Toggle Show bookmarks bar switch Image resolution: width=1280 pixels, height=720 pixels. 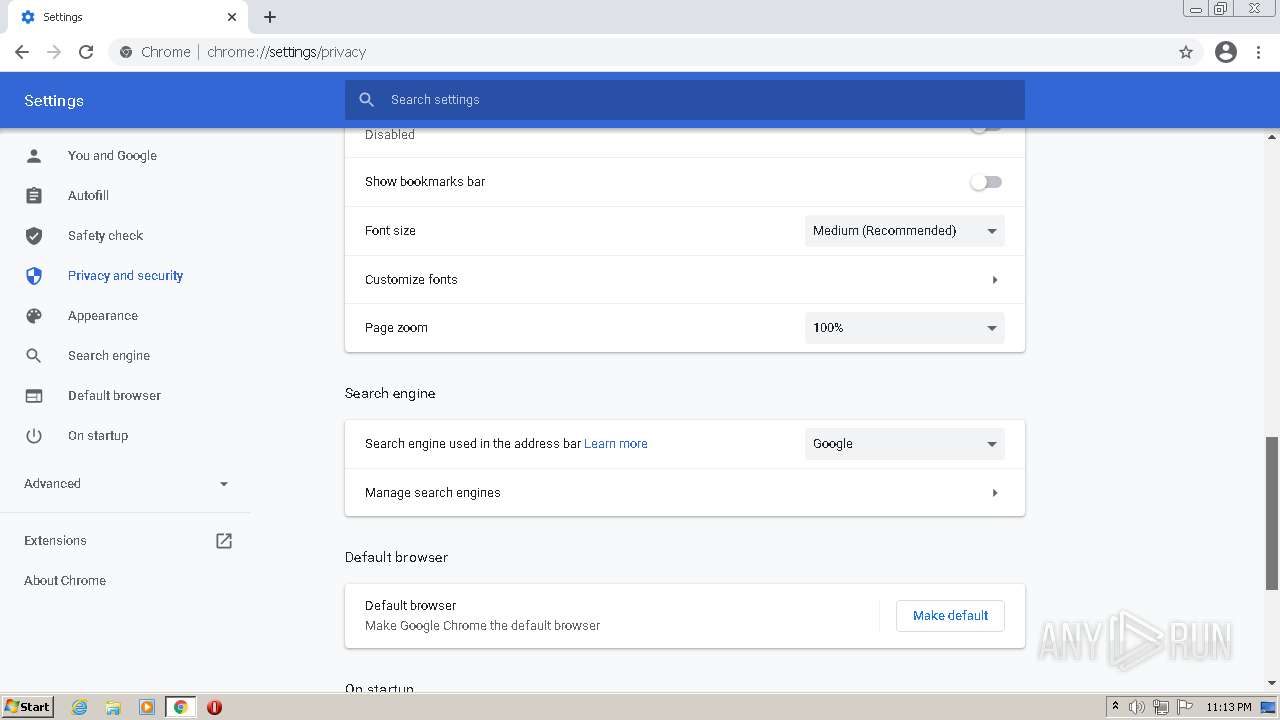(986, 182)
